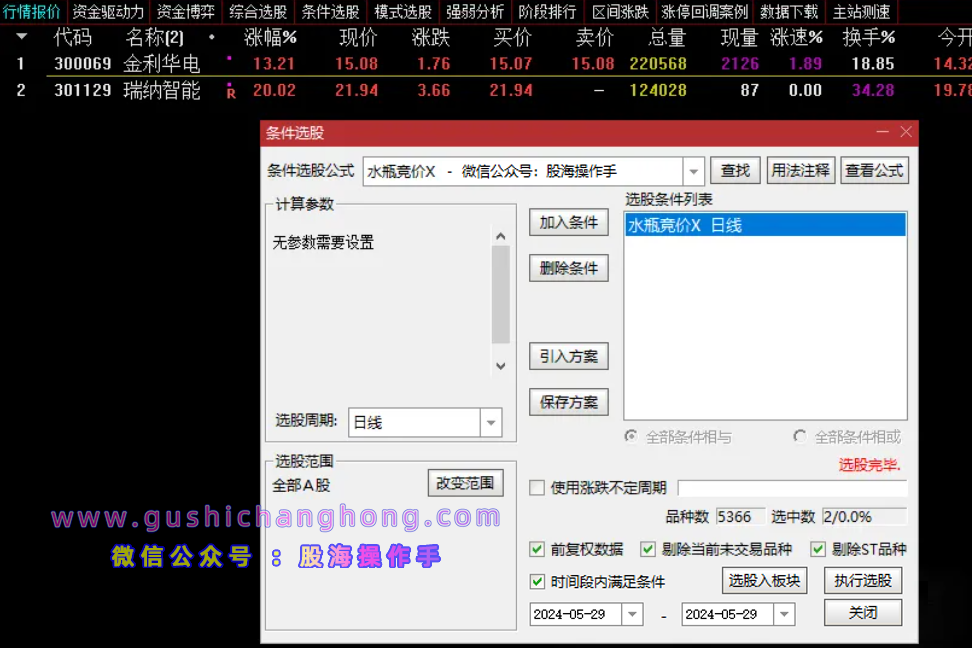
Task: Minimize the 条件选股 dialog
Action: click(x=882, y=132)
